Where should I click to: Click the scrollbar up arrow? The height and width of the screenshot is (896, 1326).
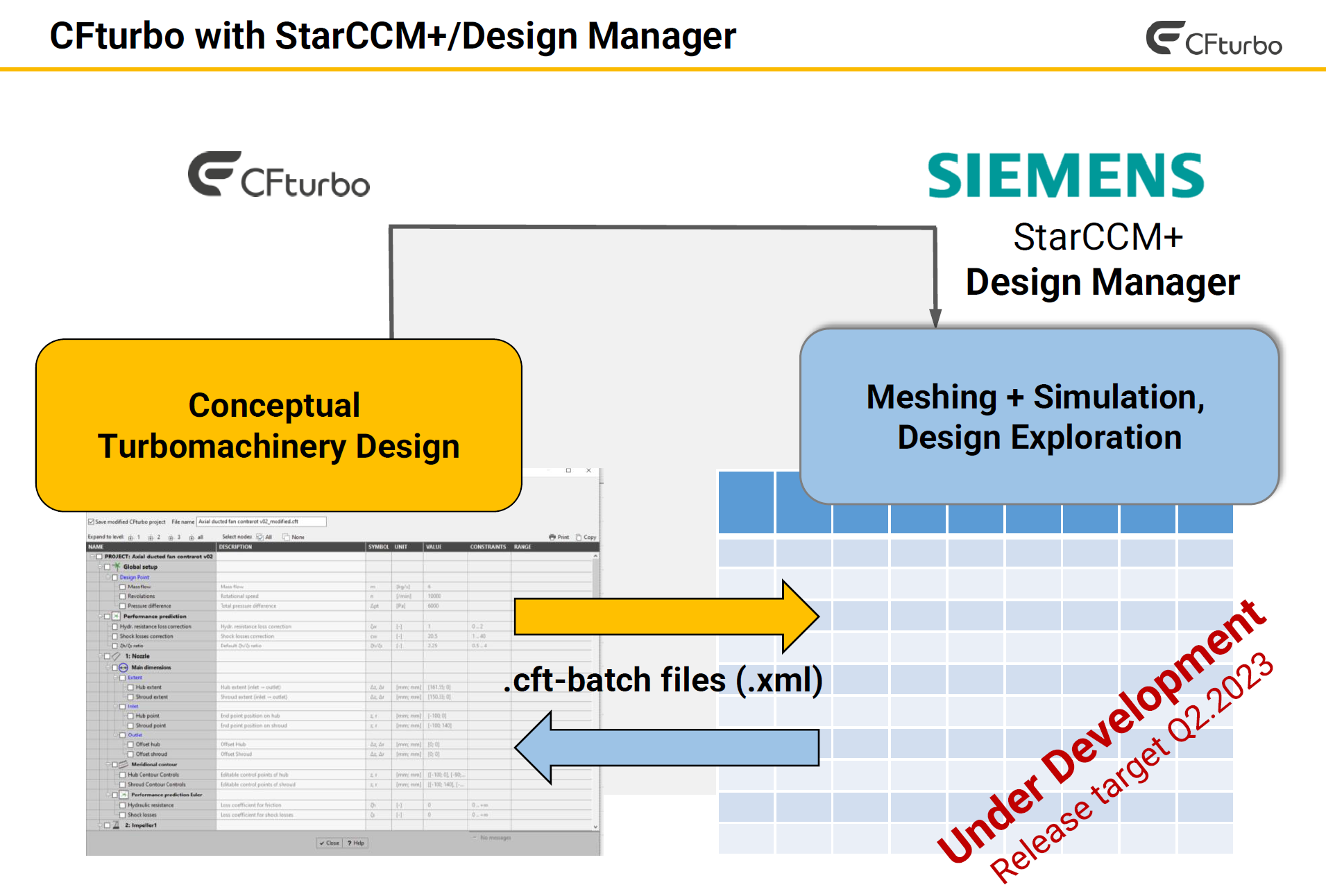point(595,556)
